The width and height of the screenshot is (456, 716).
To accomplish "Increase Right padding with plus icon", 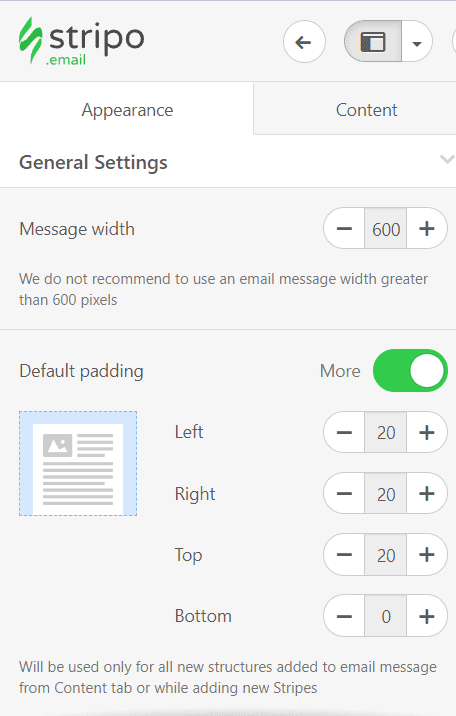I will pyautogui.click(x=426, y=494).
